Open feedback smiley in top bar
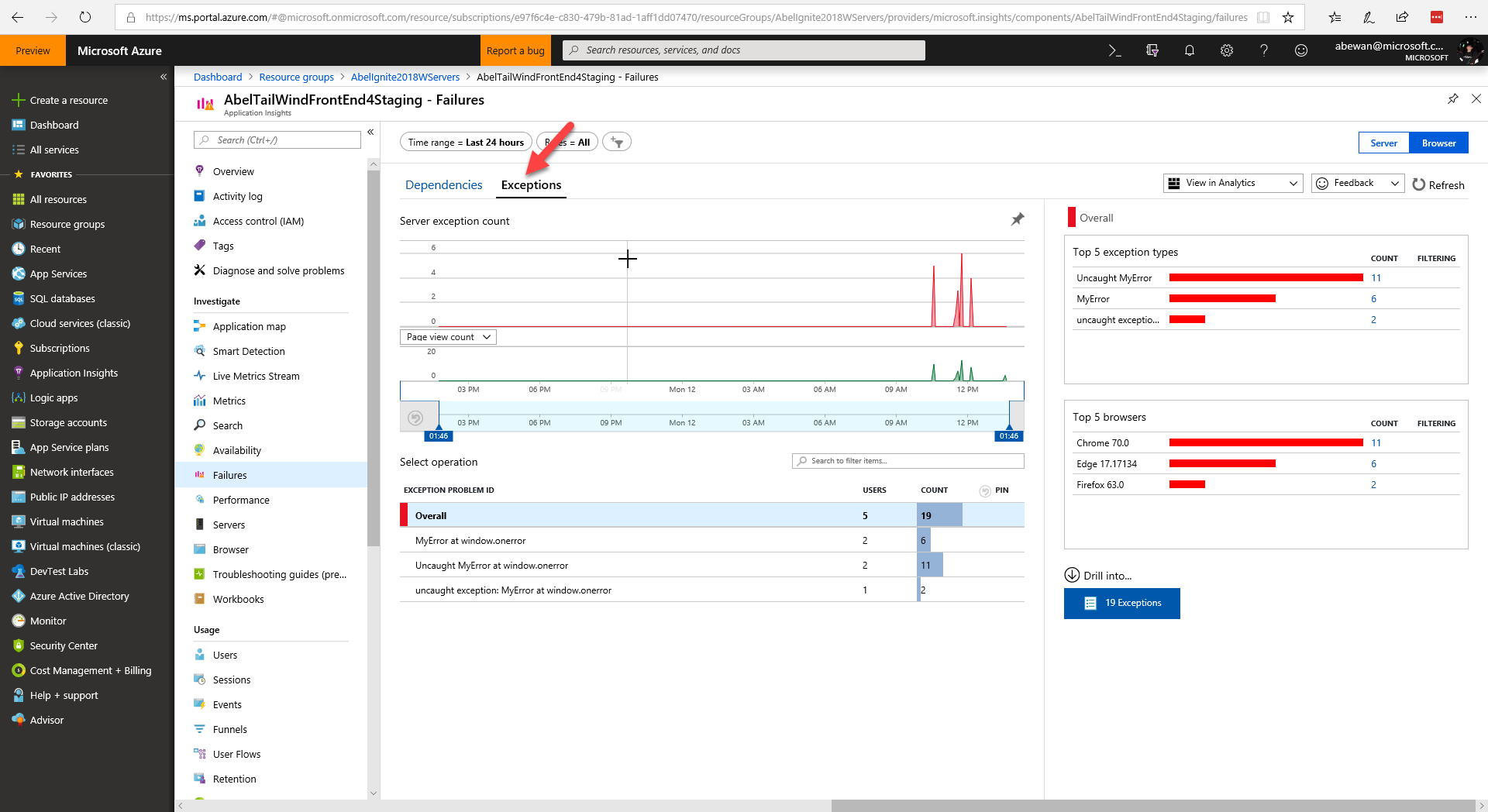 point(1301,50)
